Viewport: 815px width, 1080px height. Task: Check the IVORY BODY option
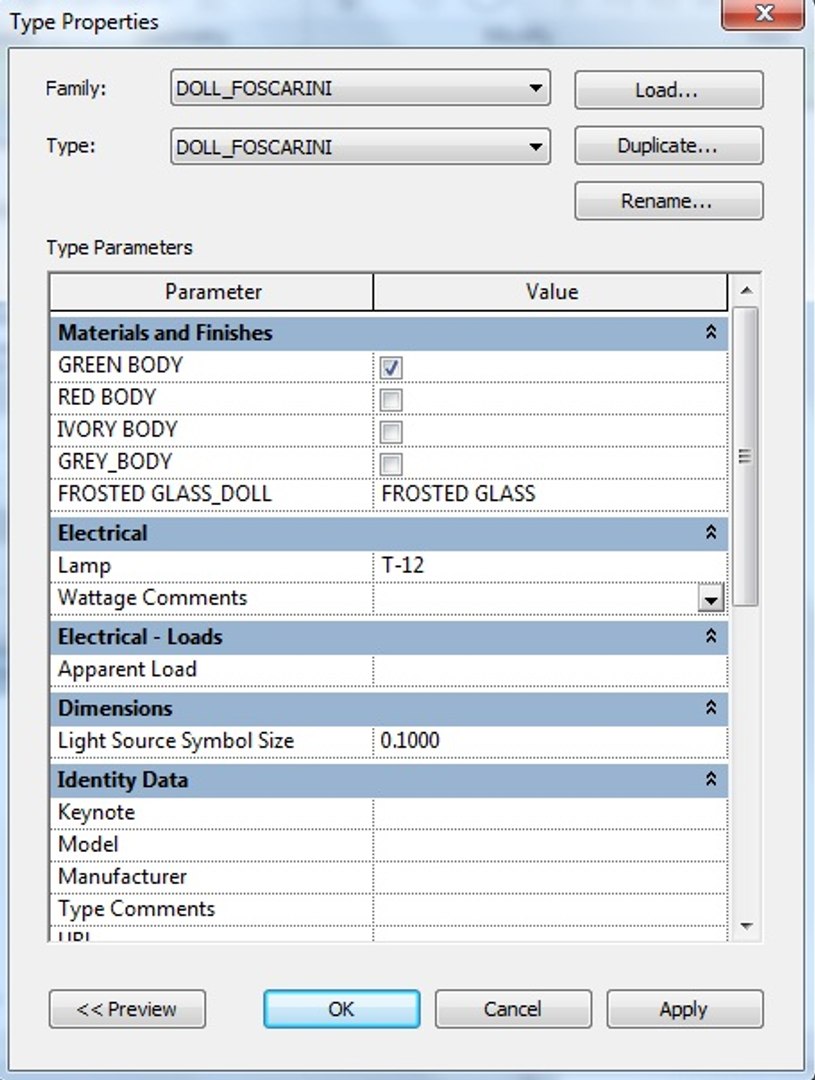coord(391,433)
